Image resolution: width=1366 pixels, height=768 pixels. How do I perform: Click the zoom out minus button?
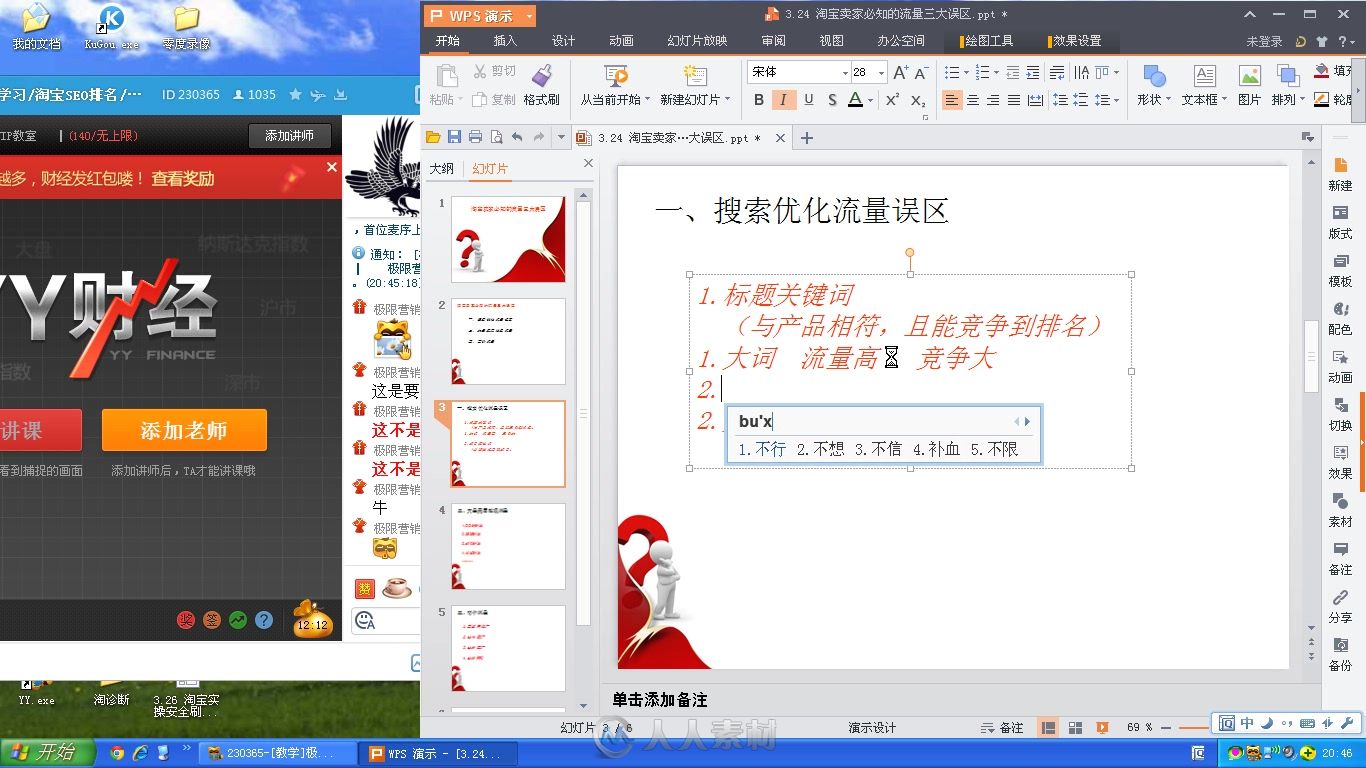(x=1167, y=728)
